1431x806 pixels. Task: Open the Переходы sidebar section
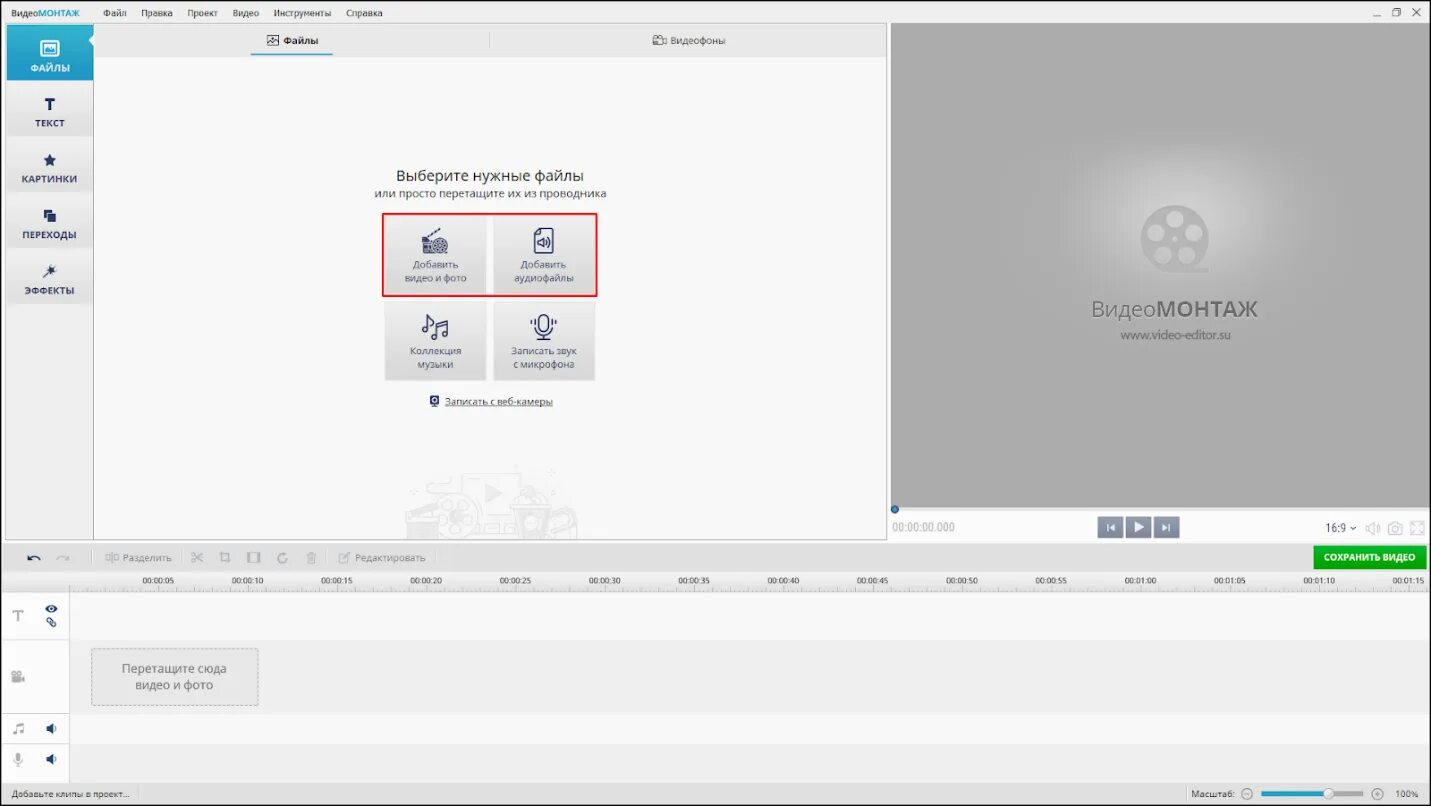(x=49, y=222)
